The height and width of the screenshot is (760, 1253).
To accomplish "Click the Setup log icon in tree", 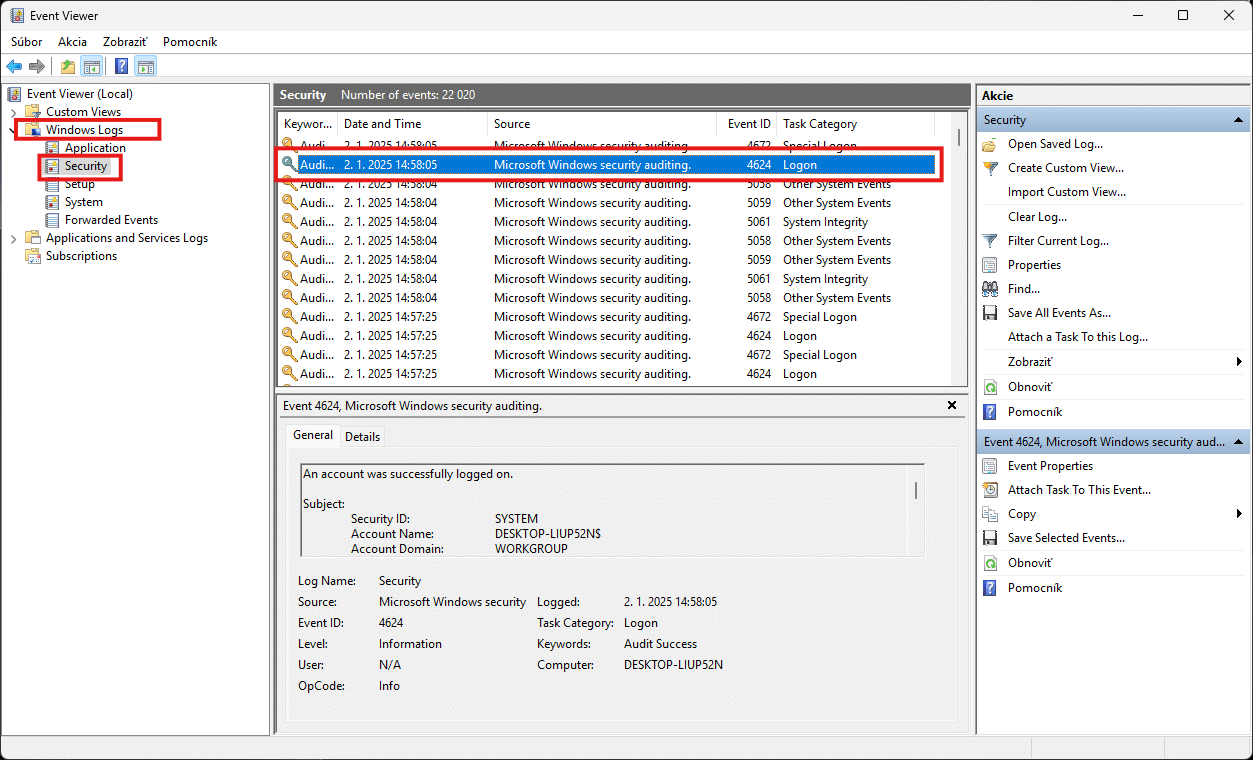I will tap(53, 184).
